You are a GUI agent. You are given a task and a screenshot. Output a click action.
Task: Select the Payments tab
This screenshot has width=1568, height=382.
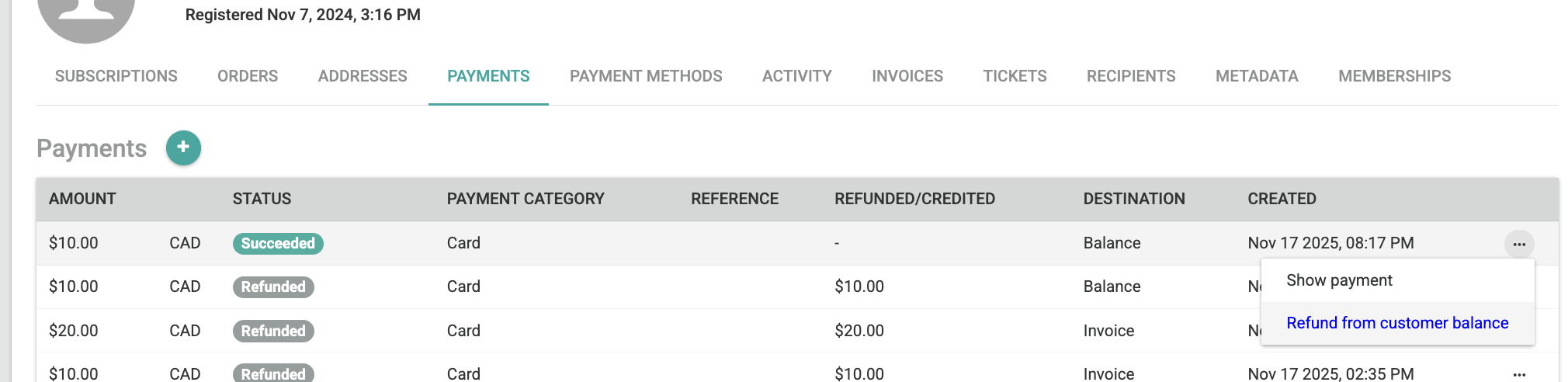point(487,76)
